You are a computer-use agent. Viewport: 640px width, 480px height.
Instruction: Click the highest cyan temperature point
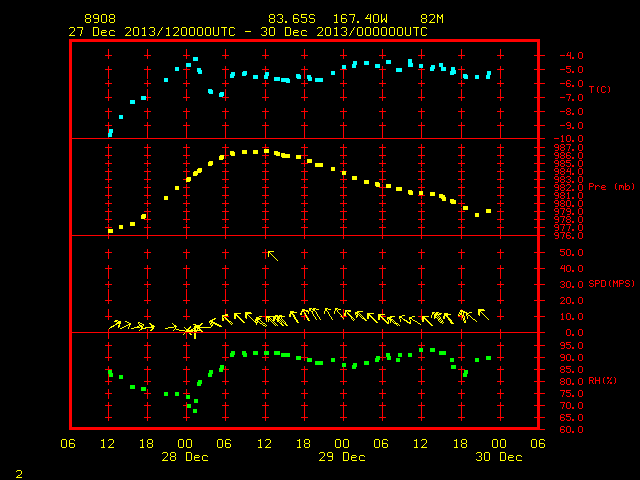(196, 59)
